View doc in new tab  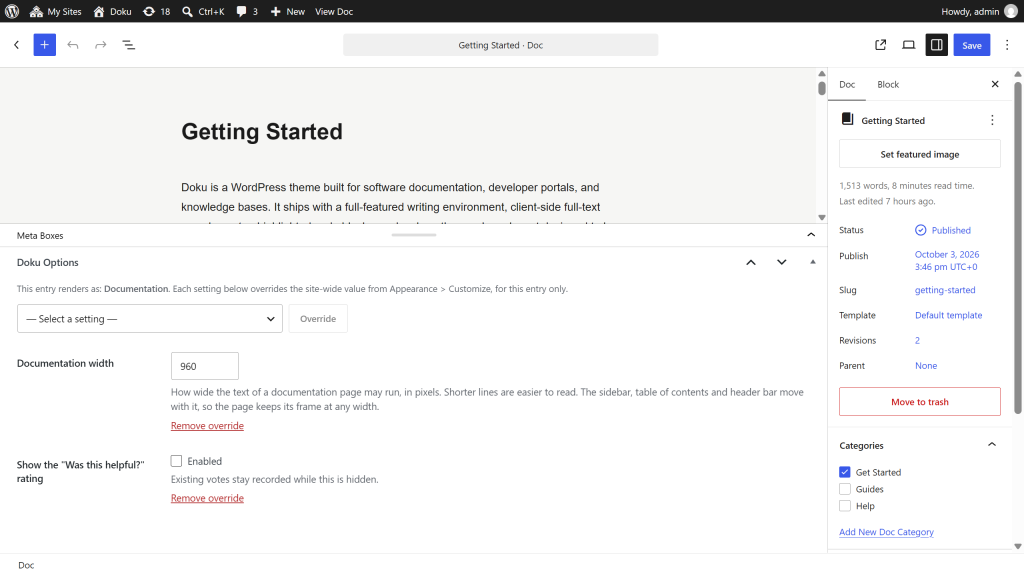click(880, 45)
